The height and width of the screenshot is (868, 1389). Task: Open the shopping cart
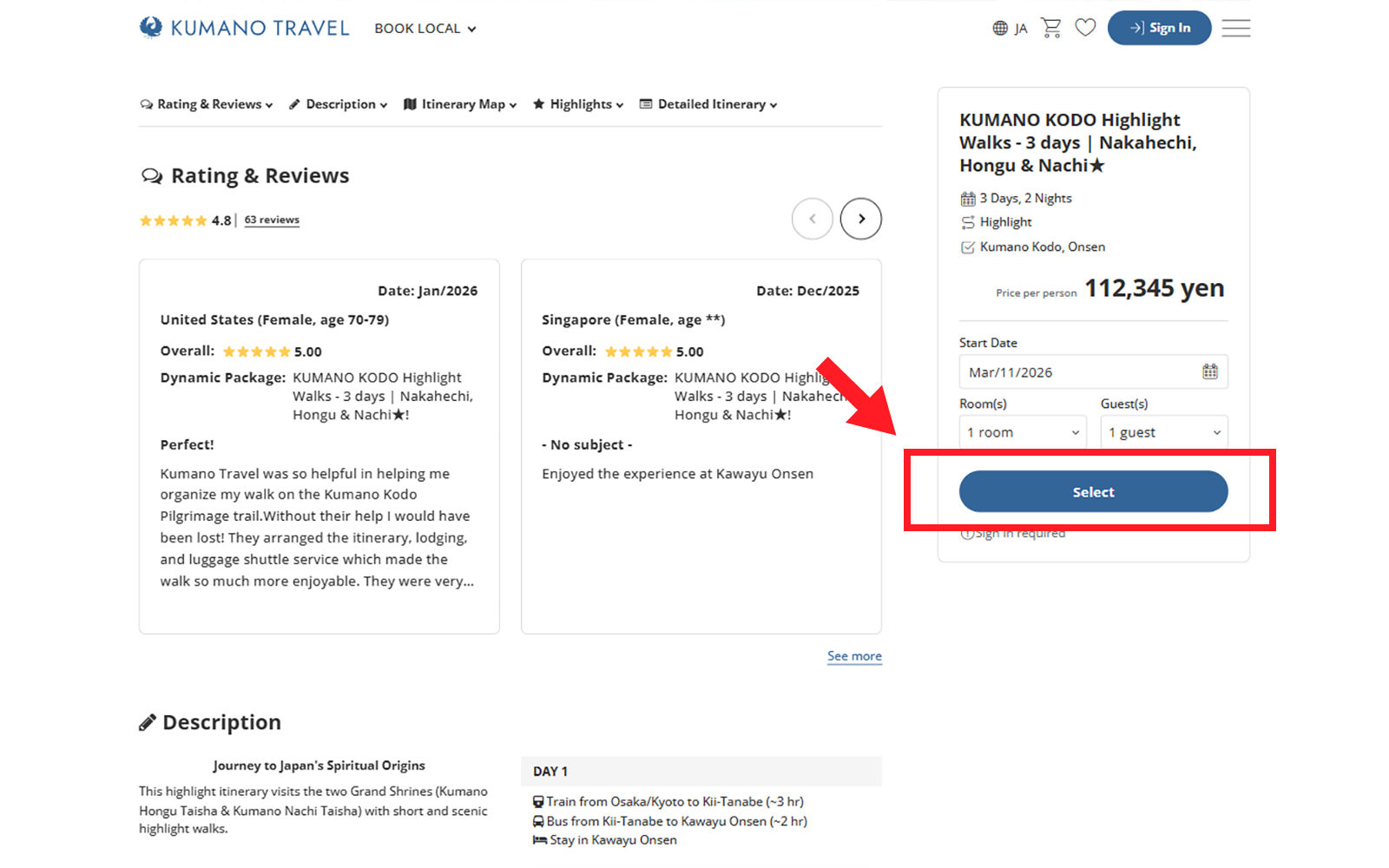(x=1051, y=28)
